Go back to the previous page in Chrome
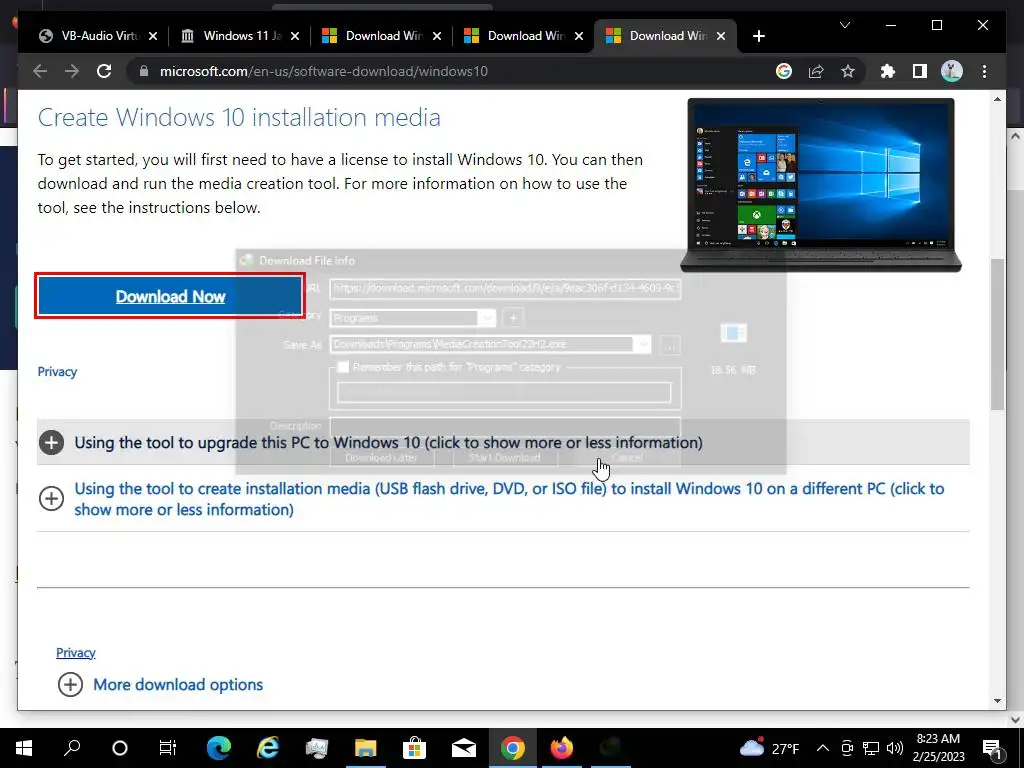 [x=40, y=71]
